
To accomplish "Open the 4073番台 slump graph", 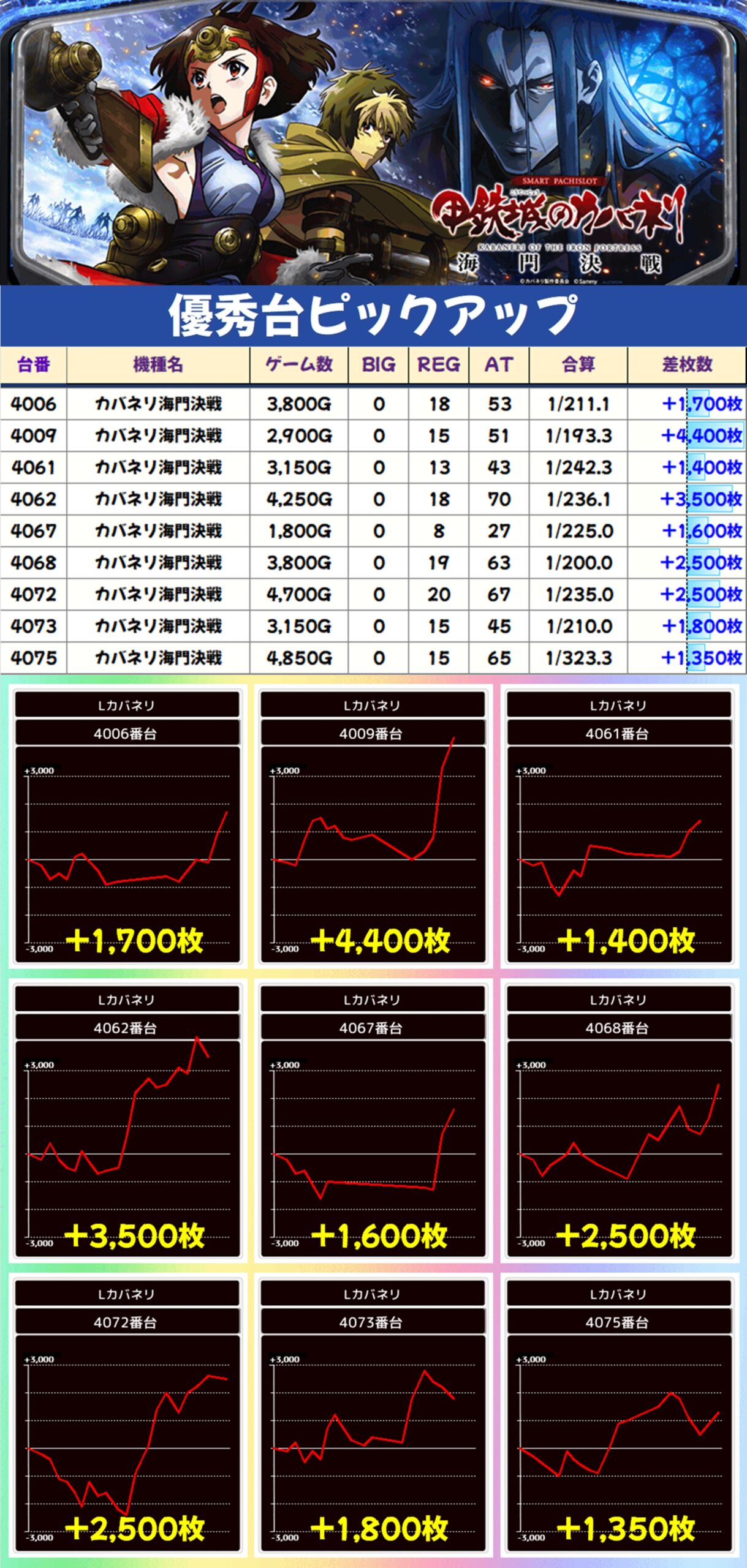I will tap(373, 1444).
